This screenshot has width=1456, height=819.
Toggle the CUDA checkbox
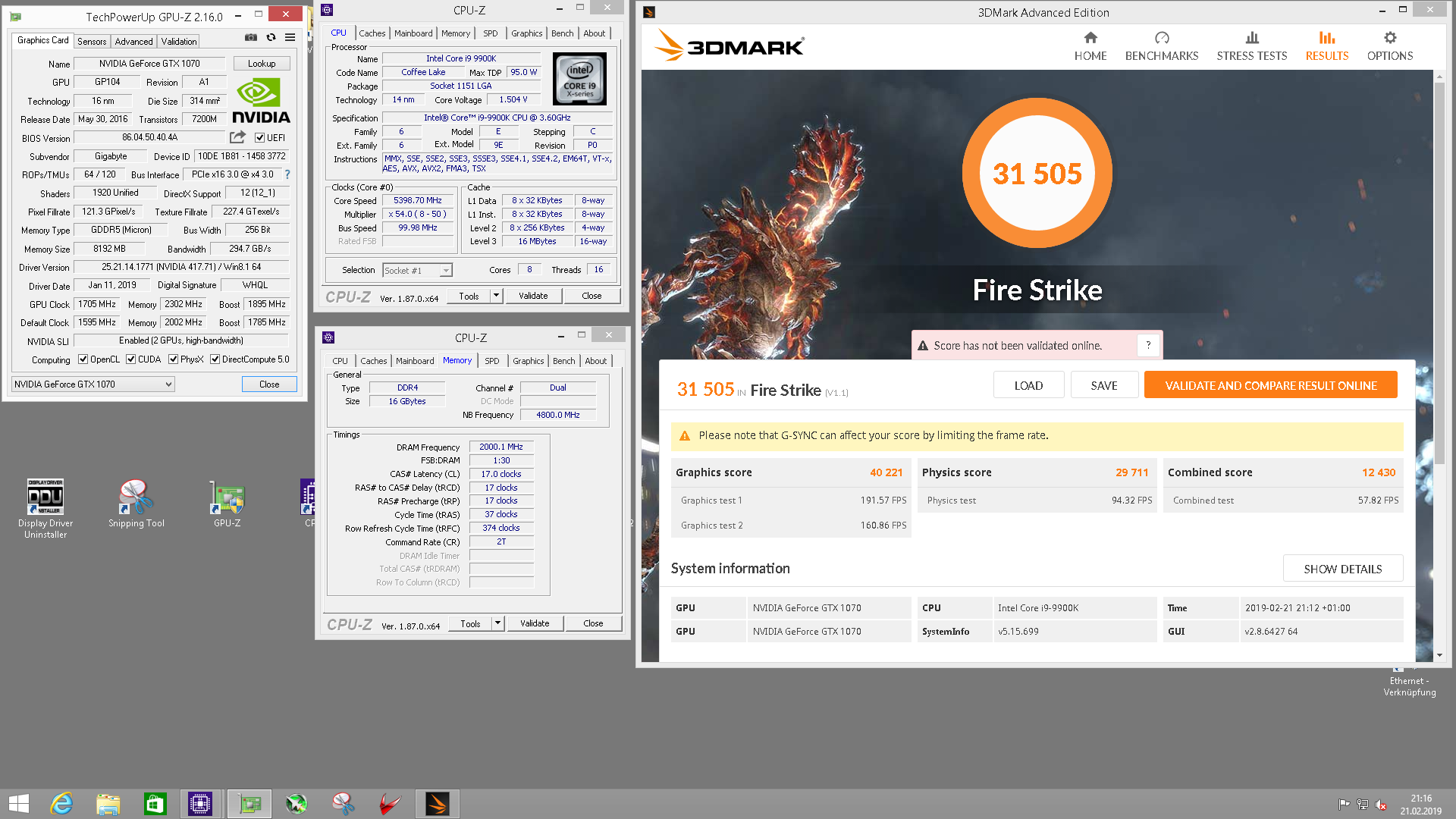(131, 359)
